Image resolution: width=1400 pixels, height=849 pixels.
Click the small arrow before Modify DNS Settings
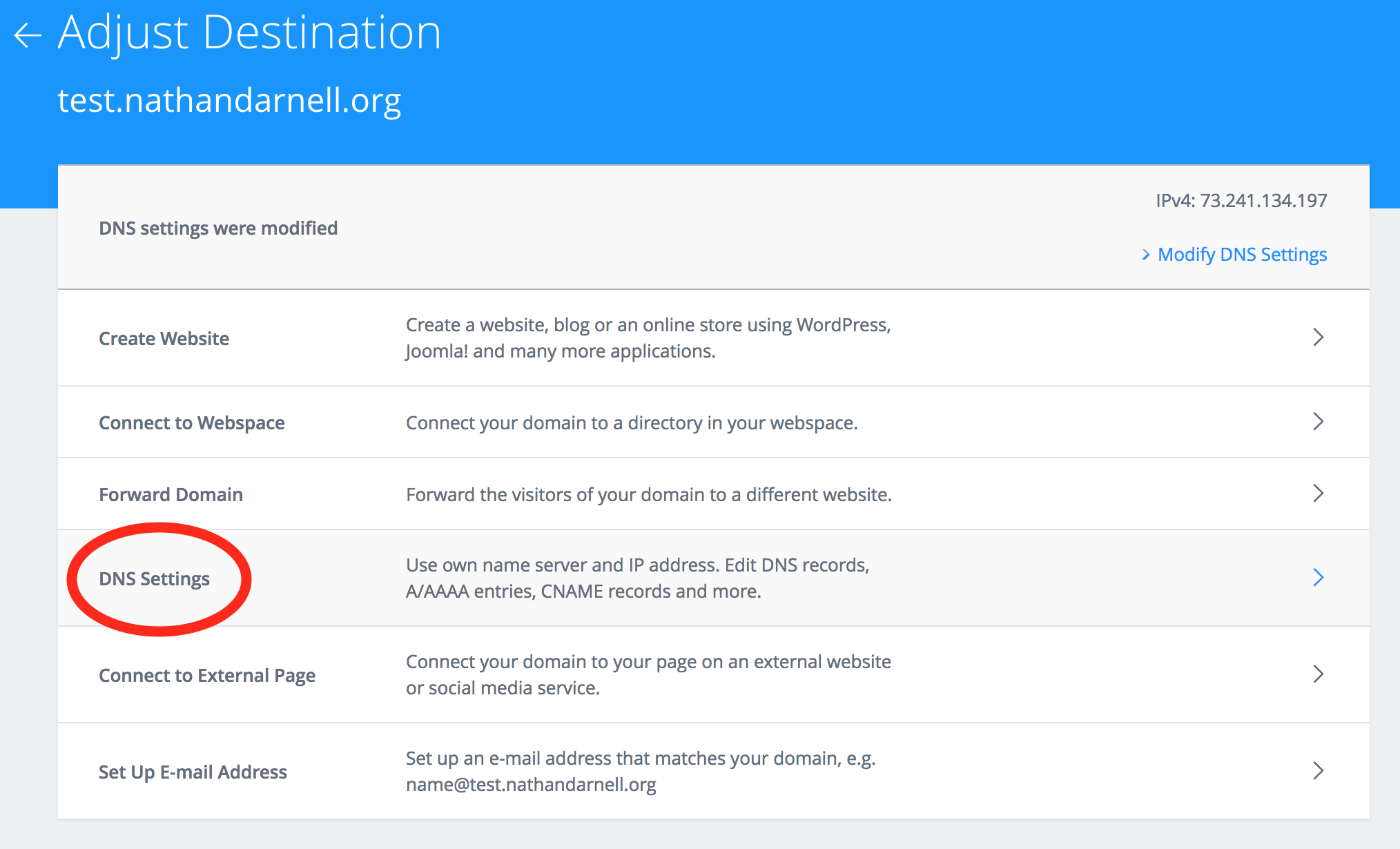click(x=1146, y=255)
